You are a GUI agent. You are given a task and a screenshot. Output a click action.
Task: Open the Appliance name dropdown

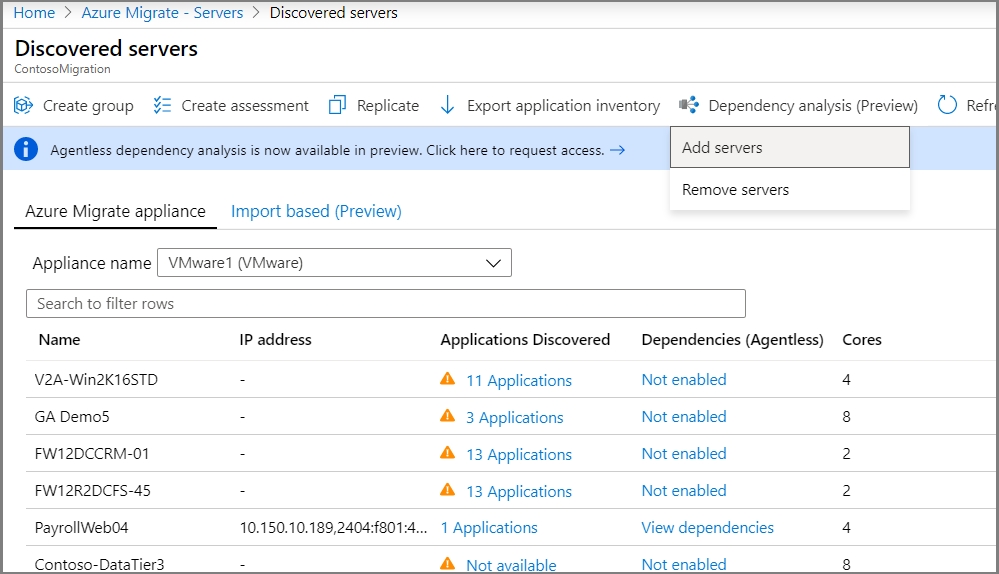[x=334, y=263]
